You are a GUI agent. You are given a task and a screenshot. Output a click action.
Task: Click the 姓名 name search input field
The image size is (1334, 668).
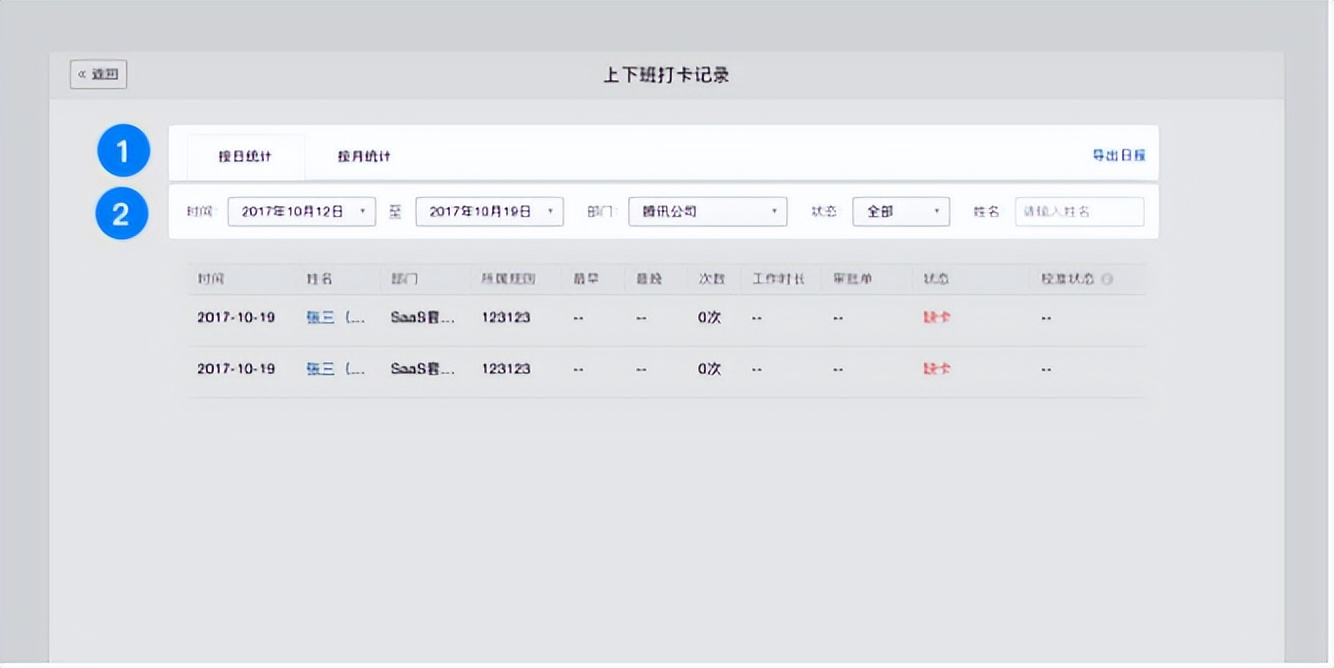point(1078,211)
